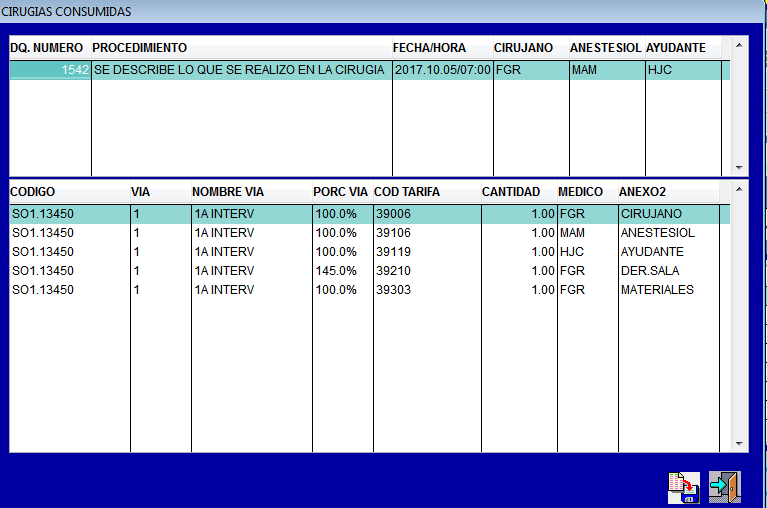This screenshot has height=508, width=767.
Task: Click SO1.13450 code in the CIRUJANO row
Action: pos(70,214)
